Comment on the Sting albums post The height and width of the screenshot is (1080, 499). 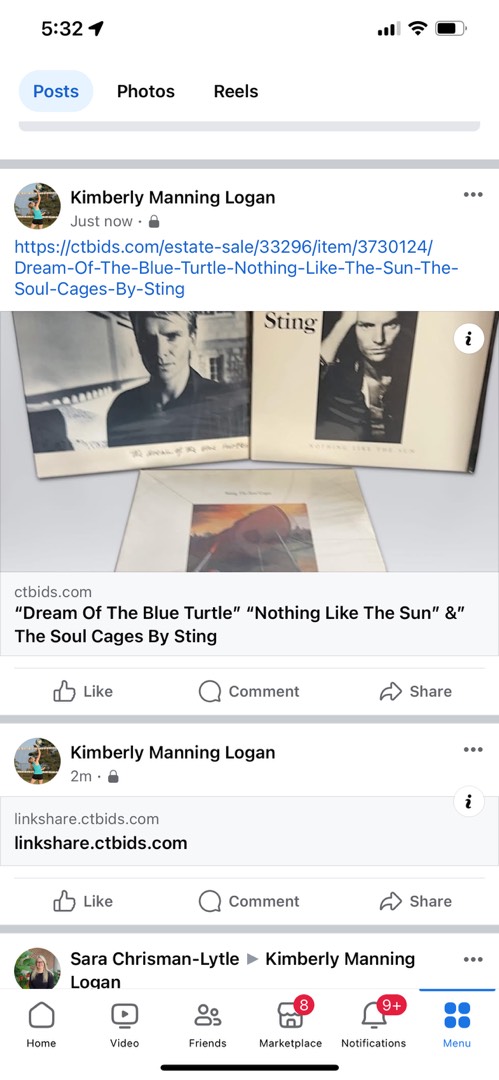(249, 692)
